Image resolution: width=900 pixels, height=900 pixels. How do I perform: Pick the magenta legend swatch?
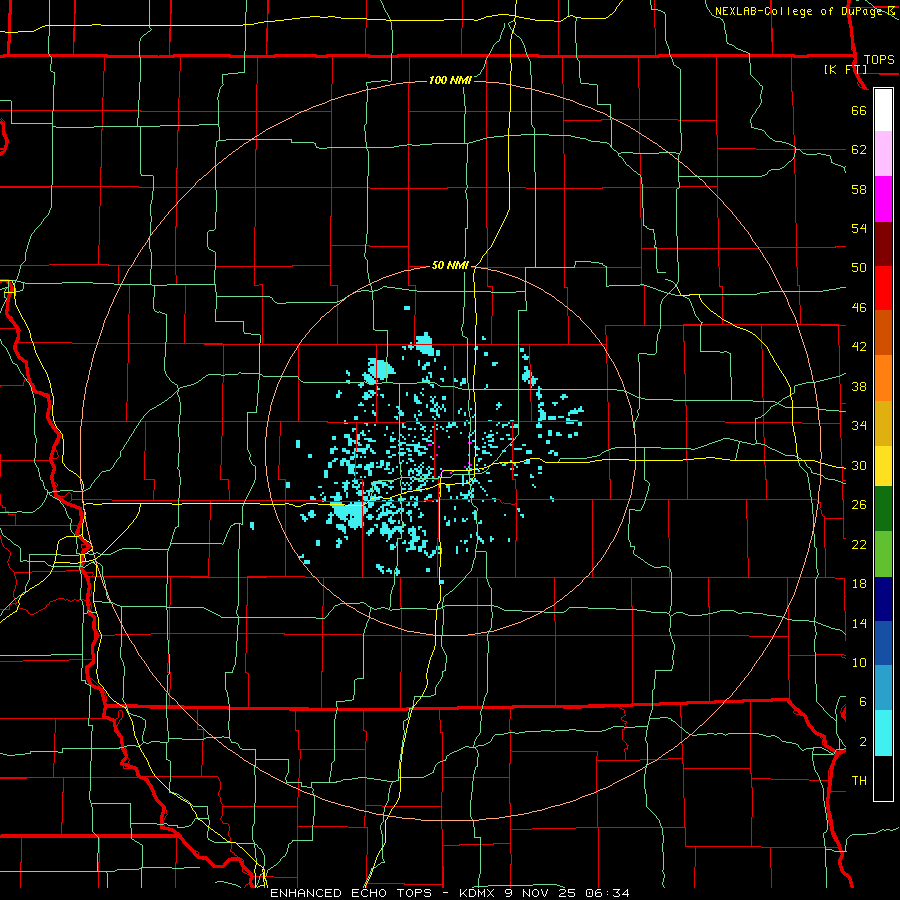(883, 199)
